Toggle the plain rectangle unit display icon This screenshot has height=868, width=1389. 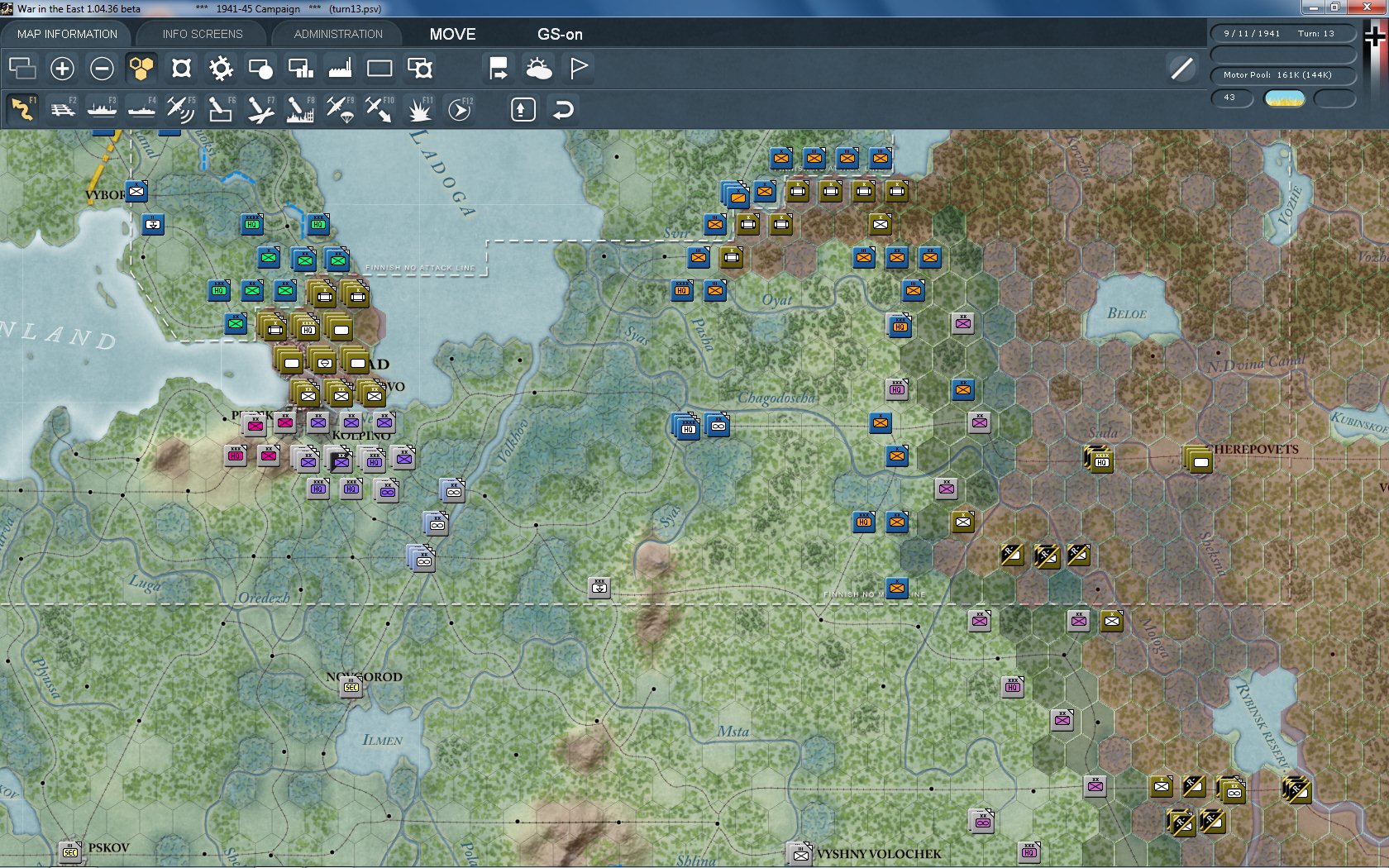(x=379, y=68)
